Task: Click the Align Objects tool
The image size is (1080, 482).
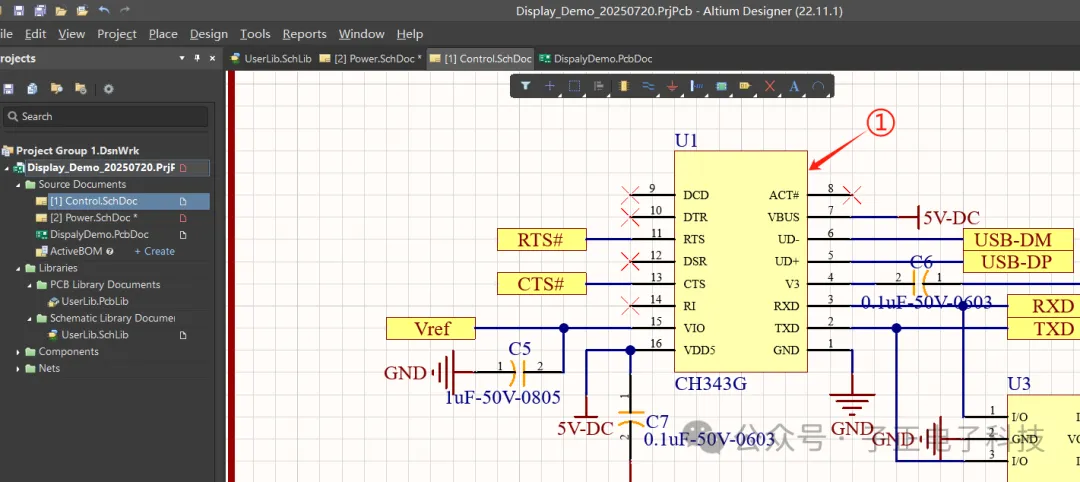Action: (599, 86)
